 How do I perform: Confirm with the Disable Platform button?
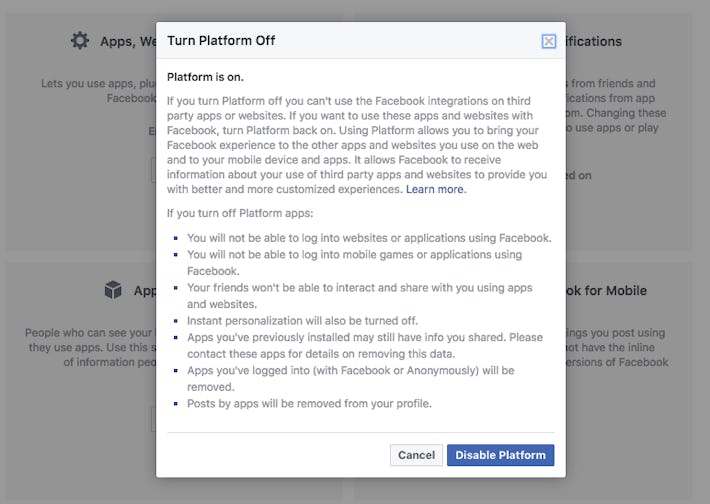(500, 455)
